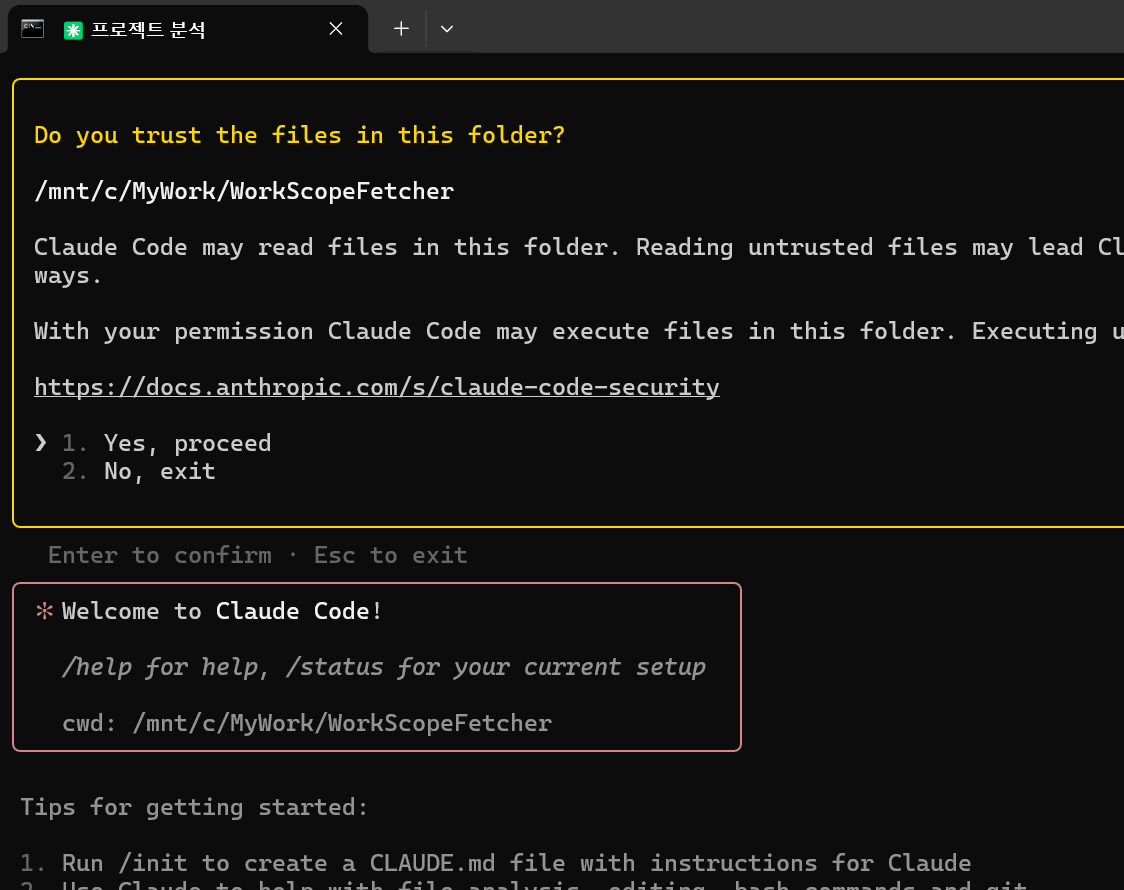Open the new-tab profile dropdown arrow
This screenshot has width=1124, height=890.
(447, 29)
